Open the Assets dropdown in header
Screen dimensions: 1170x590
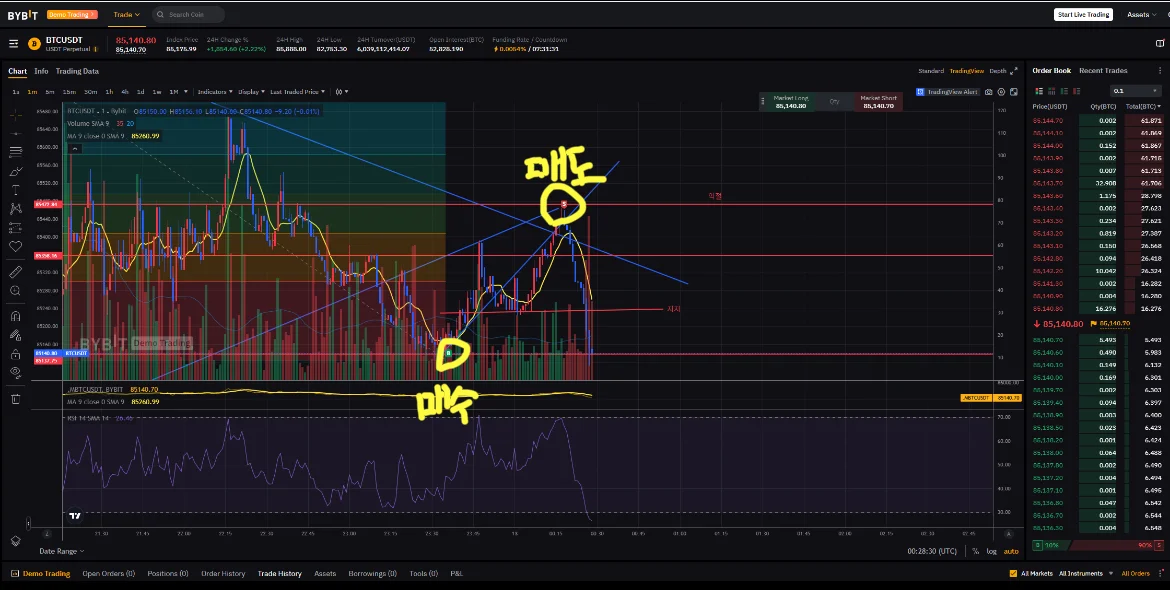click(1142, 14)
